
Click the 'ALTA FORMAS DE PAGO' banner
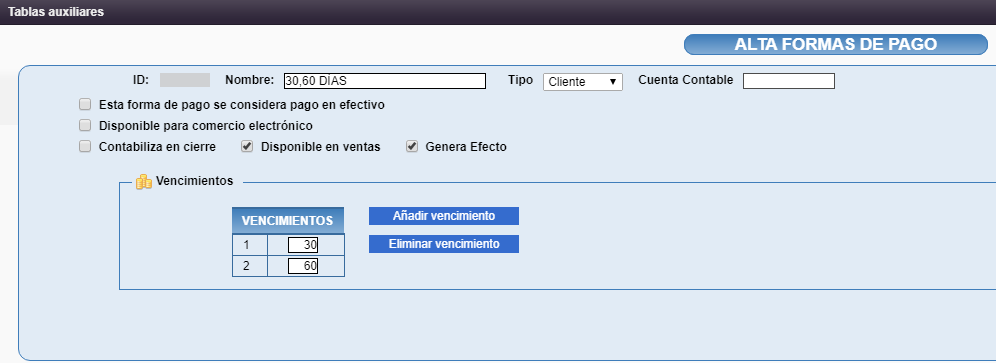(836, 45)
